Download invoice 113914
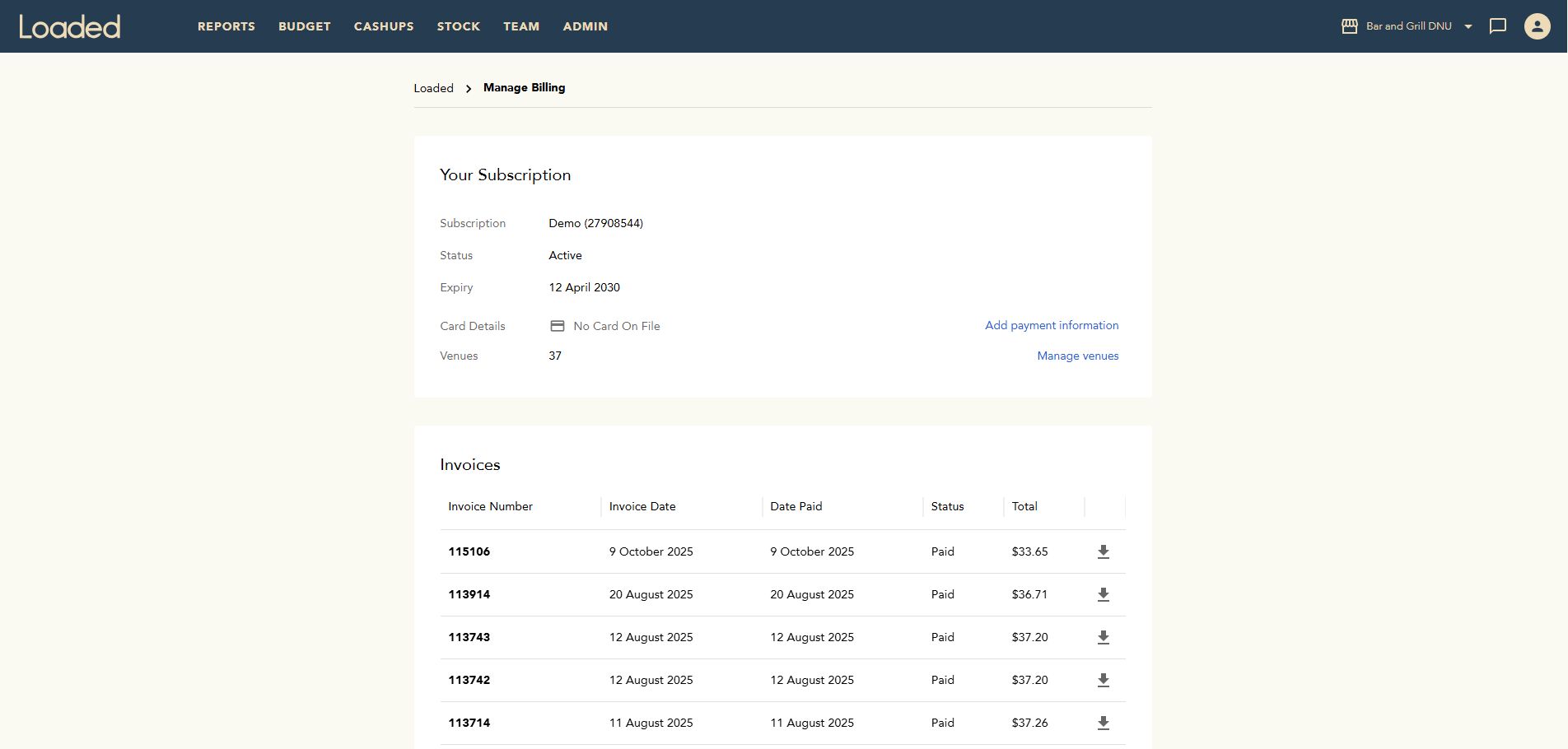The width and height of the screenshot is (1568, 749). (x=1104, y=594)
